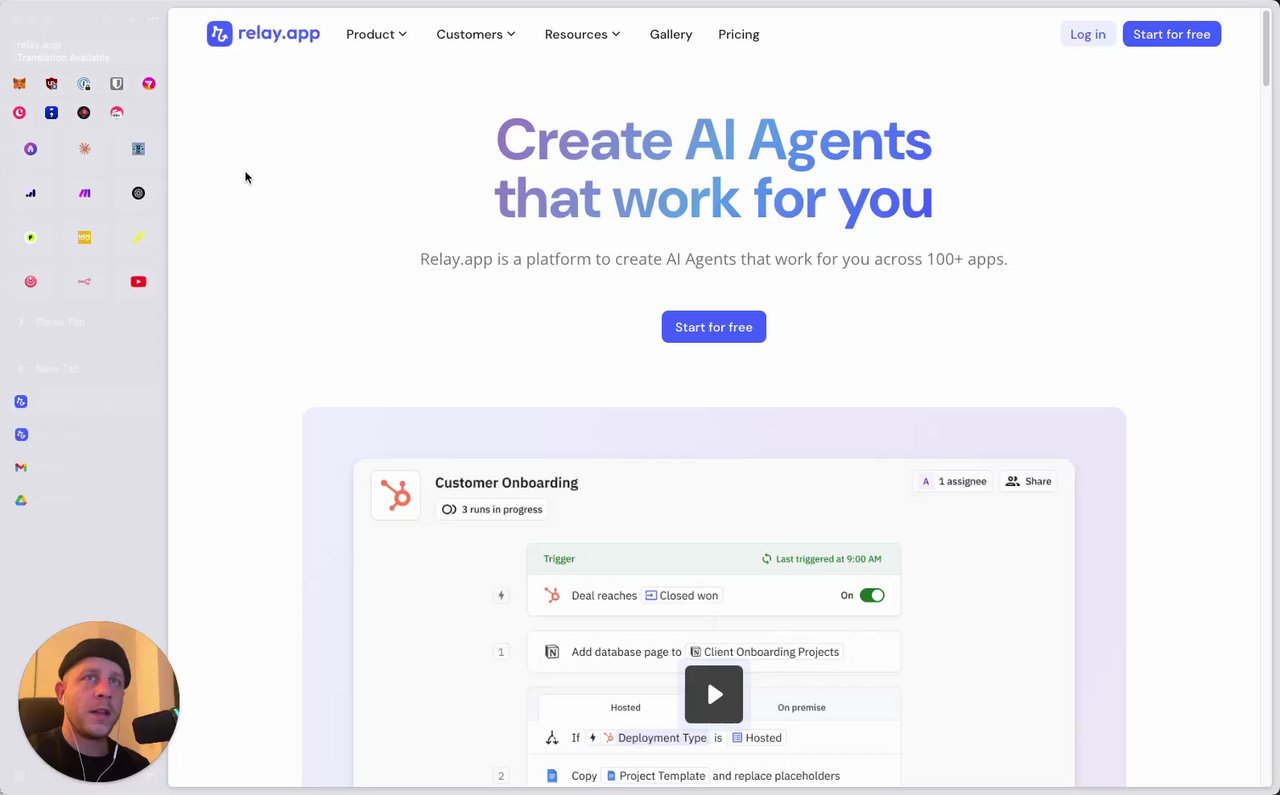Switch to the first relay.app sidebar tab
This screenshot has width=1280, height=795.
coord(21,401)
